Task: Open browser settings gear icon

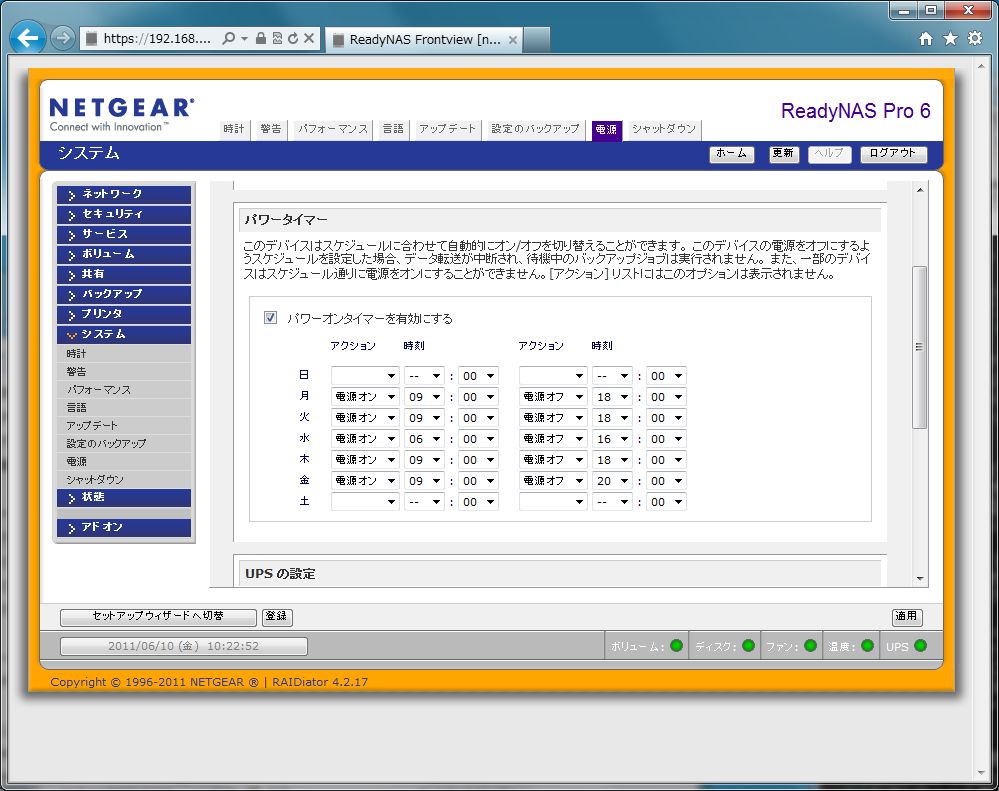Action: pos(975,38)
